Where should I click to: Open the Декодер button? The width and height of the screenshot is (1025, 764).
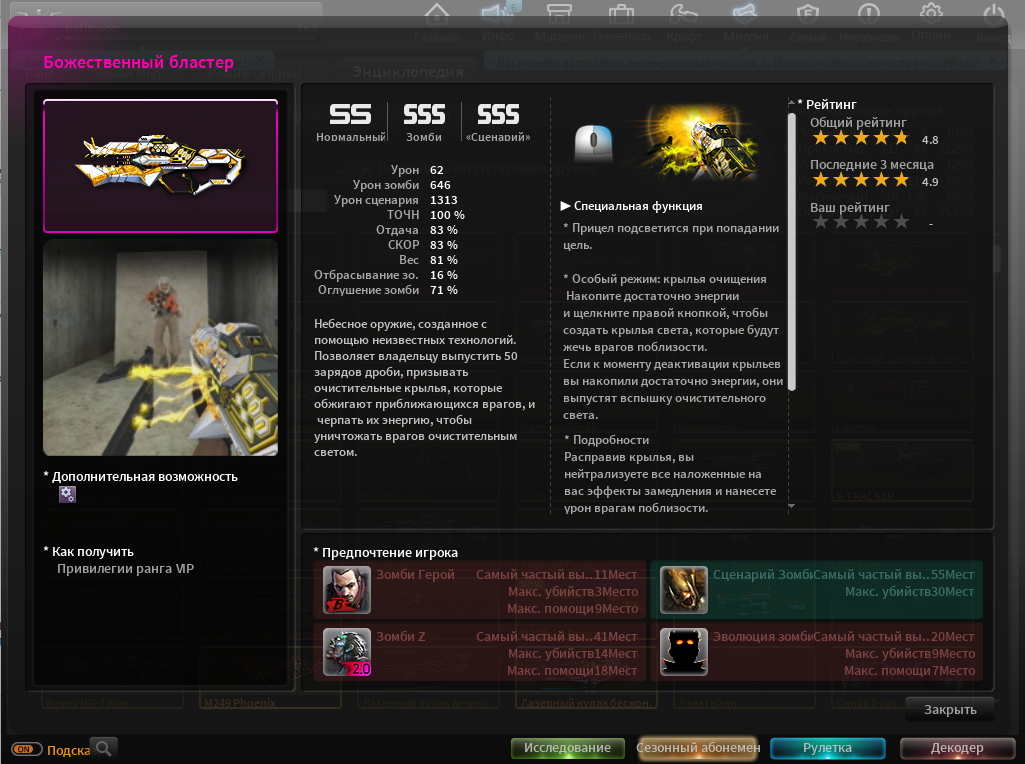[x=957, y=748]
